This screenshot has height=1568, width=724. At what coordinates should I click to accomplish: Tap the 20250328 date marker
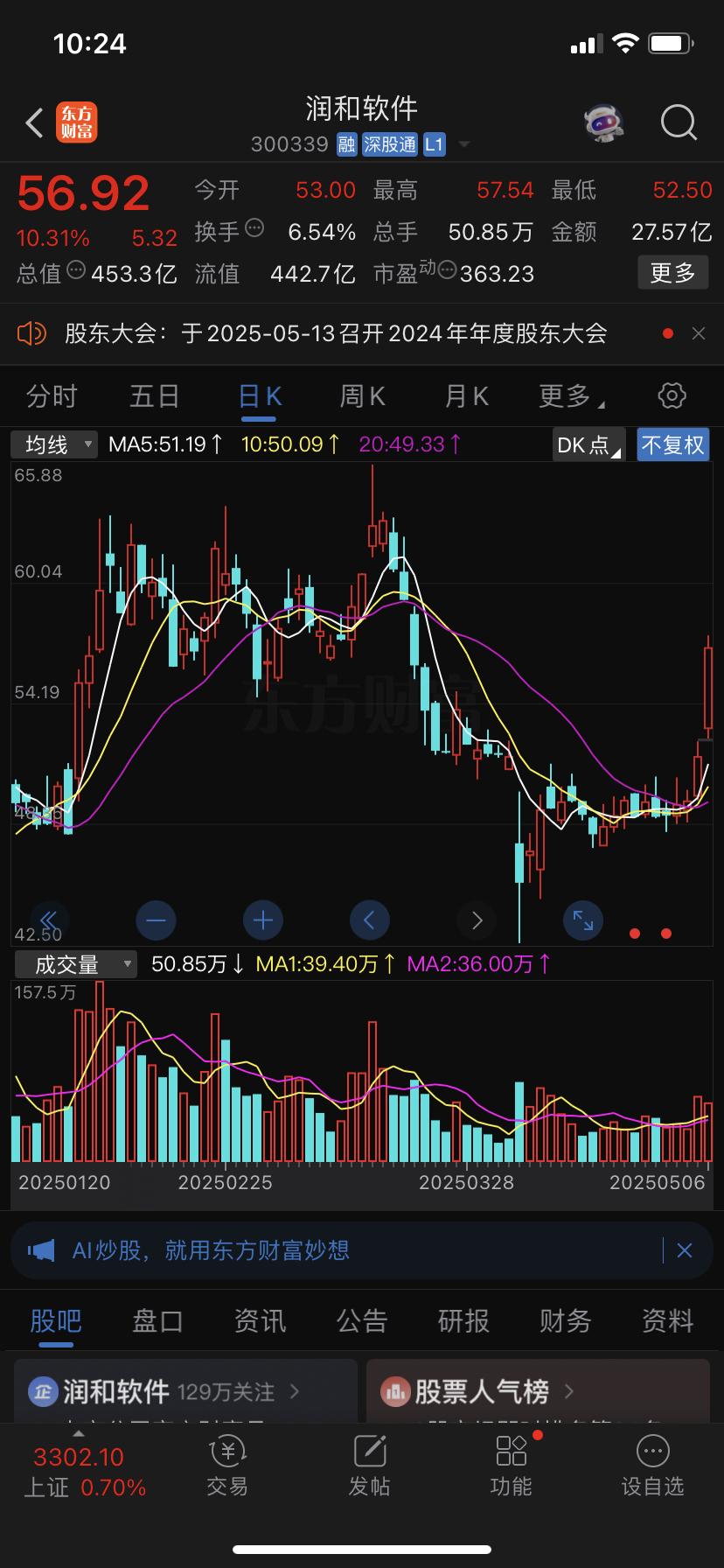click(466, 1183)
